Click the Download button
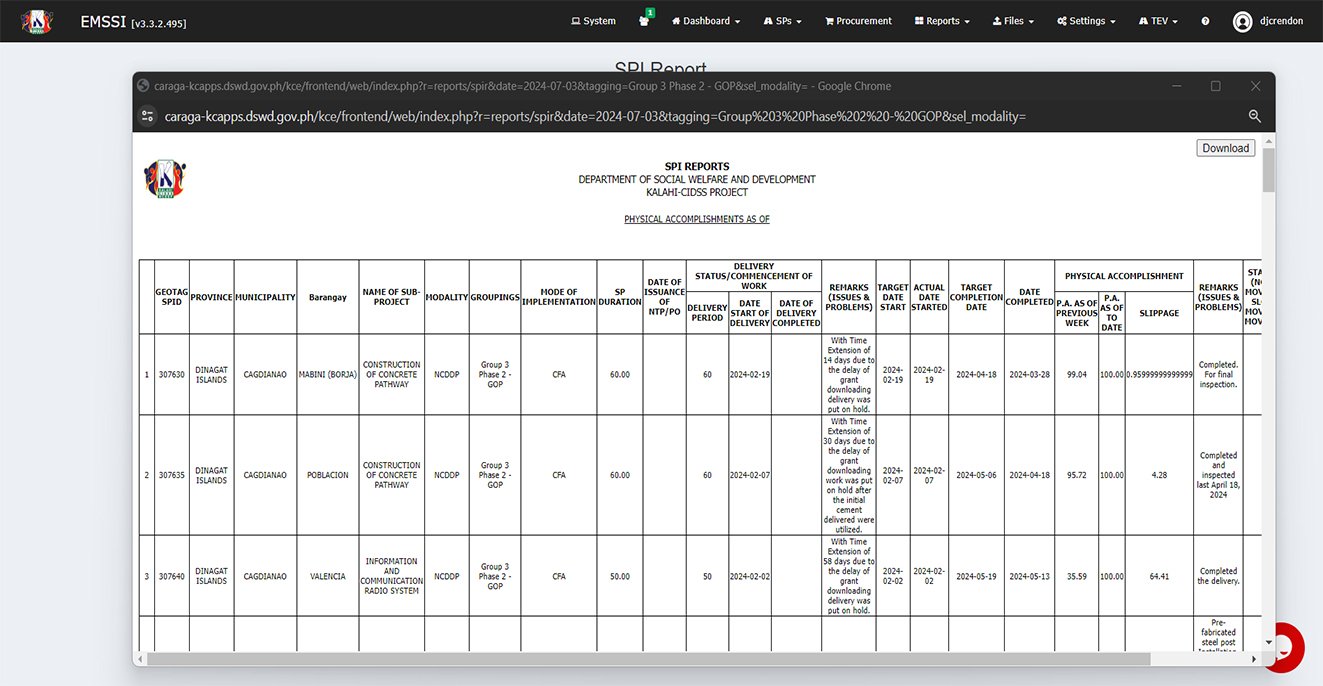 pos(1225,147)
